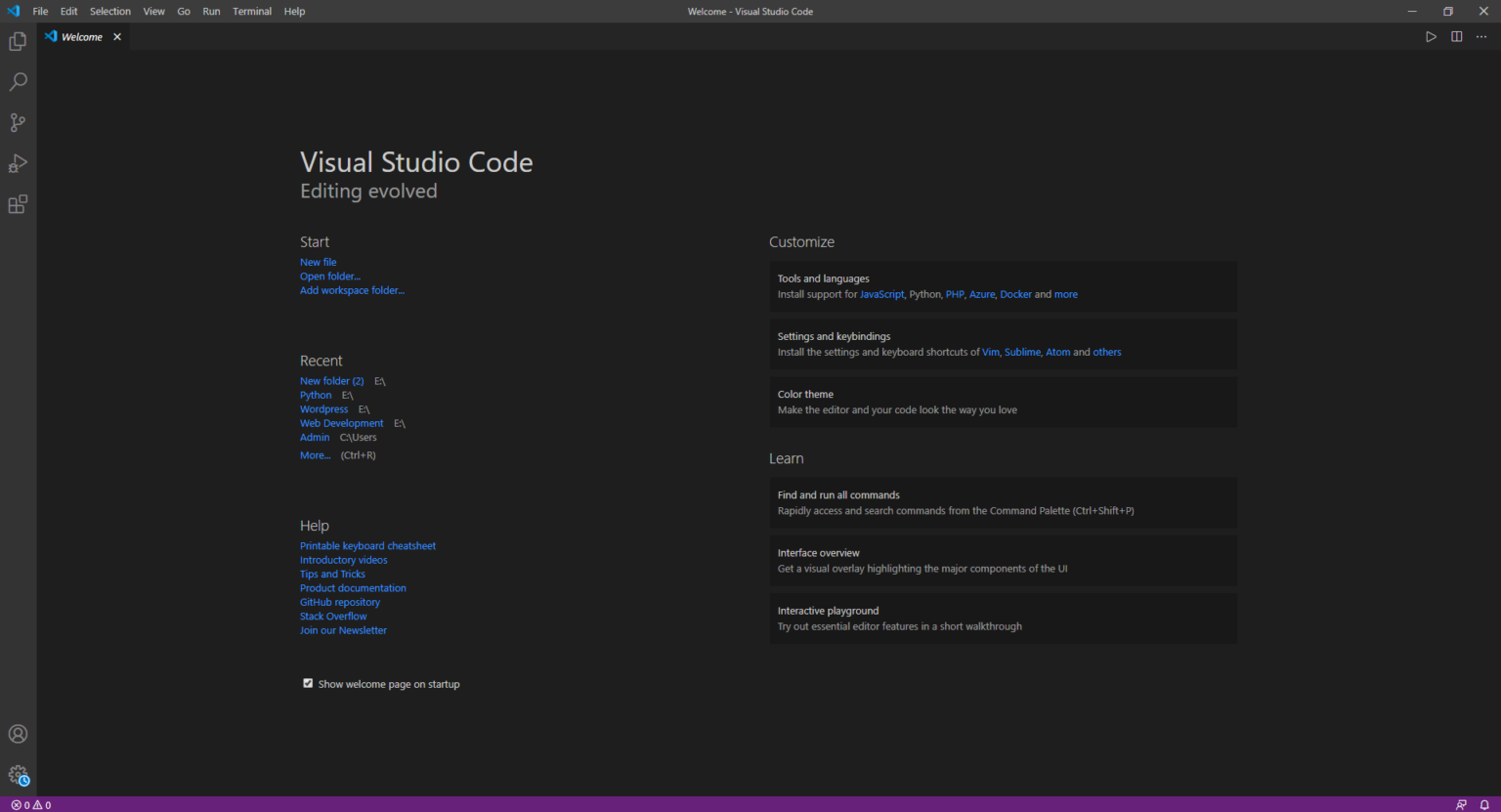
Task: Click the others keybindings link
Action: (1107, 352)
